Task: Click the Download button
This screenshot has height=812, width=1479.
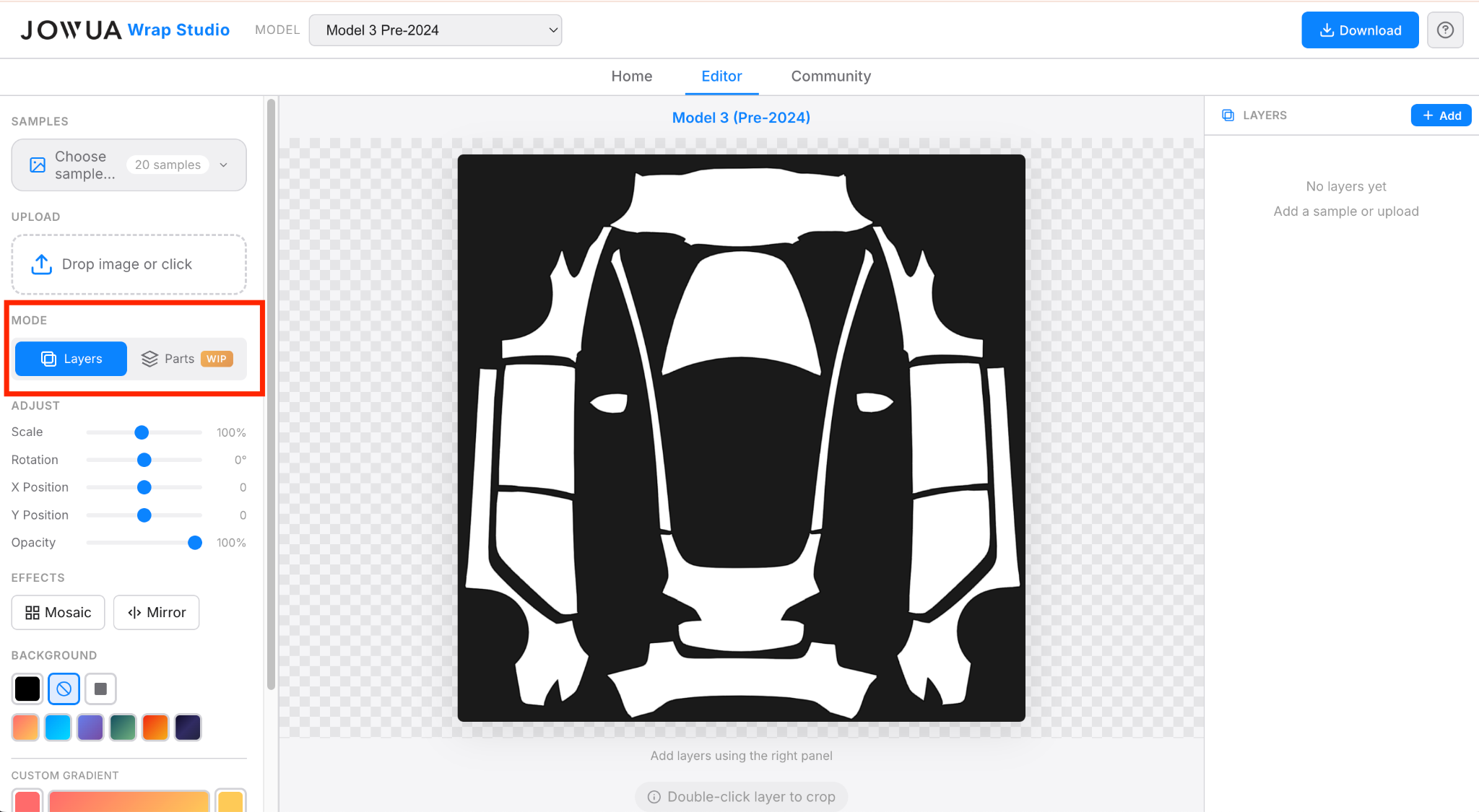Action: coord(1360,30)
